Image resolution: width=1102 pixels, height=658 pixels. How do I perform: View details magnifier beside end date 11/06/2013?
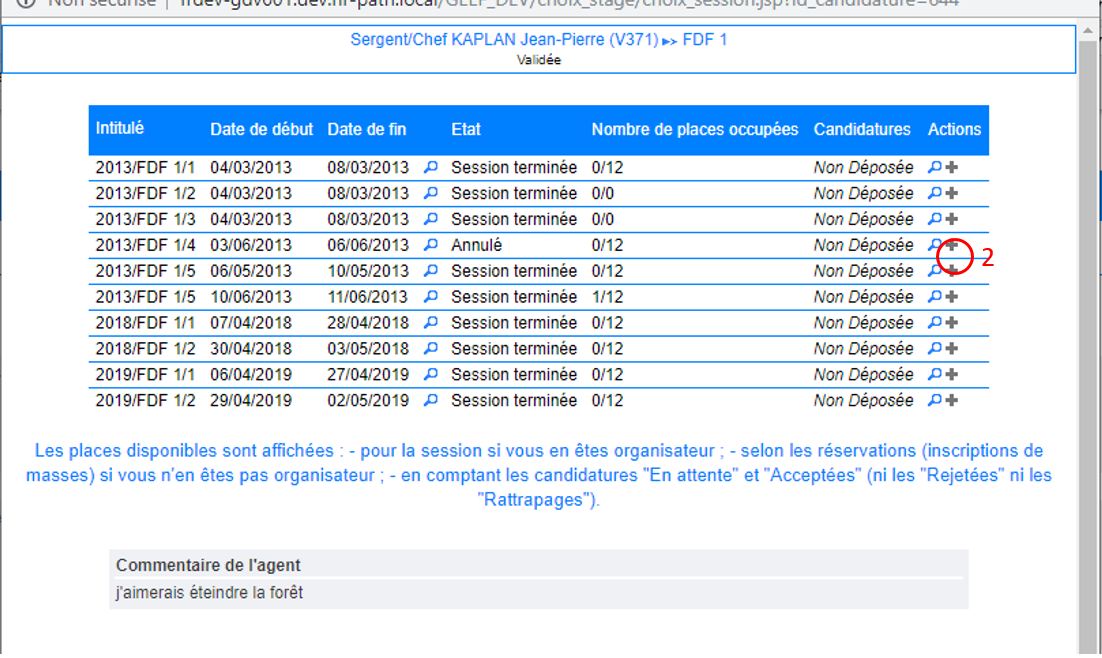click(x=431, y=297)
